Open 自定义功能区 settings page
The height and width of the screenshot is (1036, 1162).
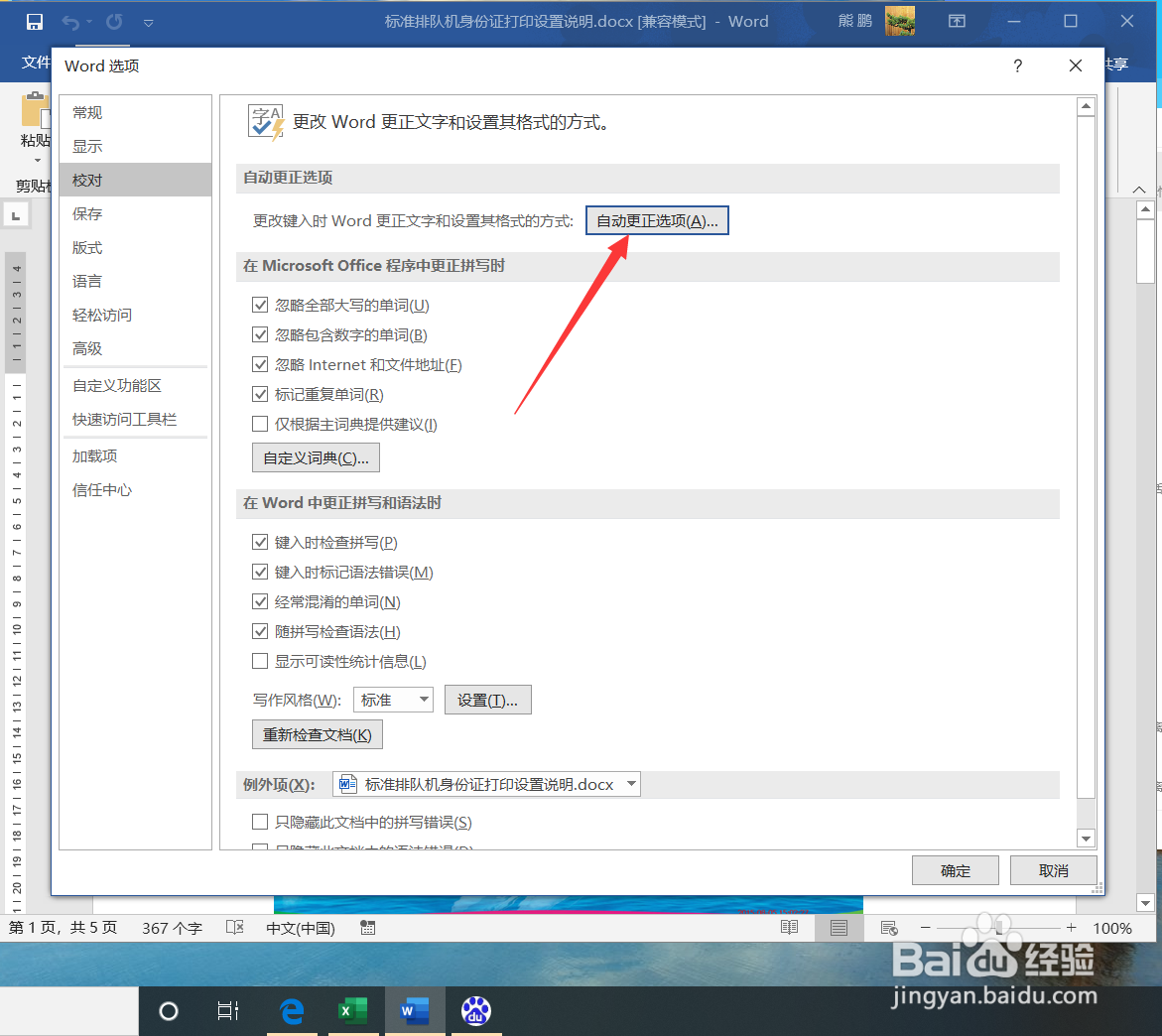136,385
